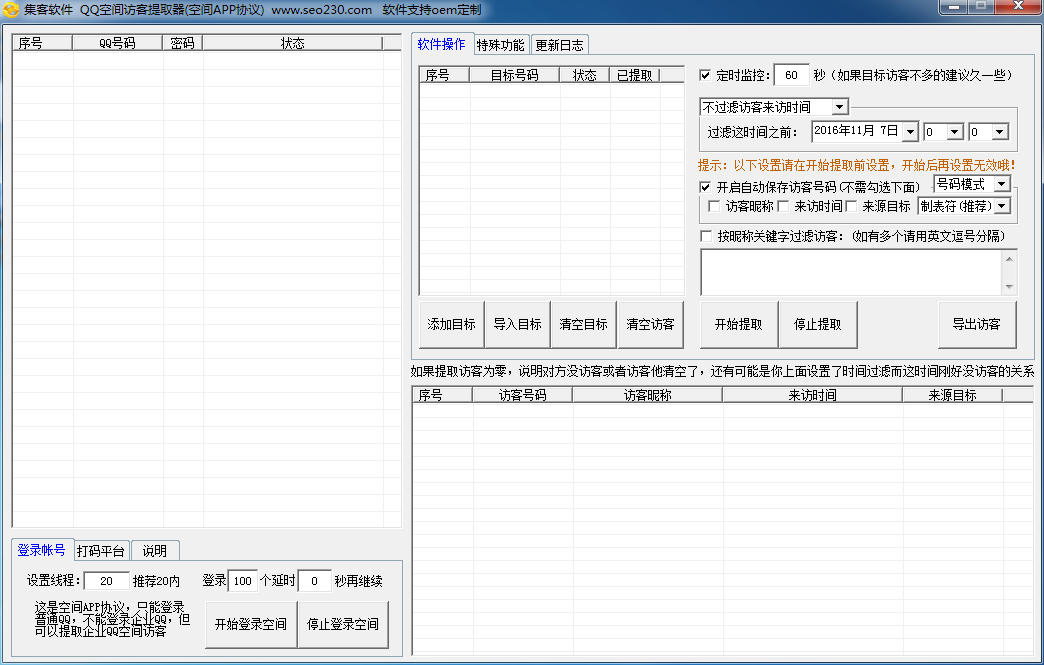Image resolution: width=1044 pixels, height=665 pixels.
Task: Enable the 定时监控 checkbox
Action: (x=706, y=75)
